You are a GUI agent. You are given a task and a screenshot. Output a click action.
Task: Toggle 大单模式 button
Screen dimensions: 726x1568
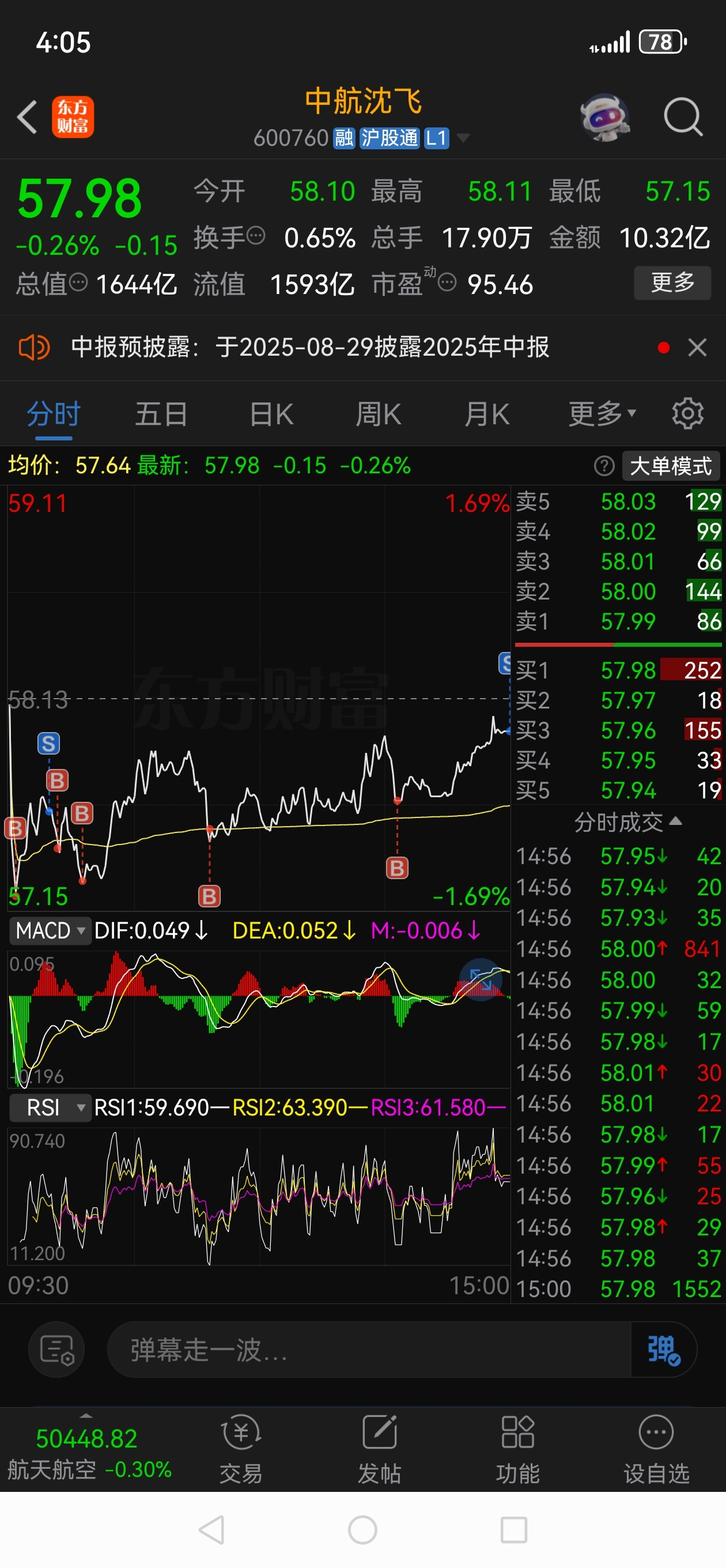pyautogui.click(x=671, y=466)
